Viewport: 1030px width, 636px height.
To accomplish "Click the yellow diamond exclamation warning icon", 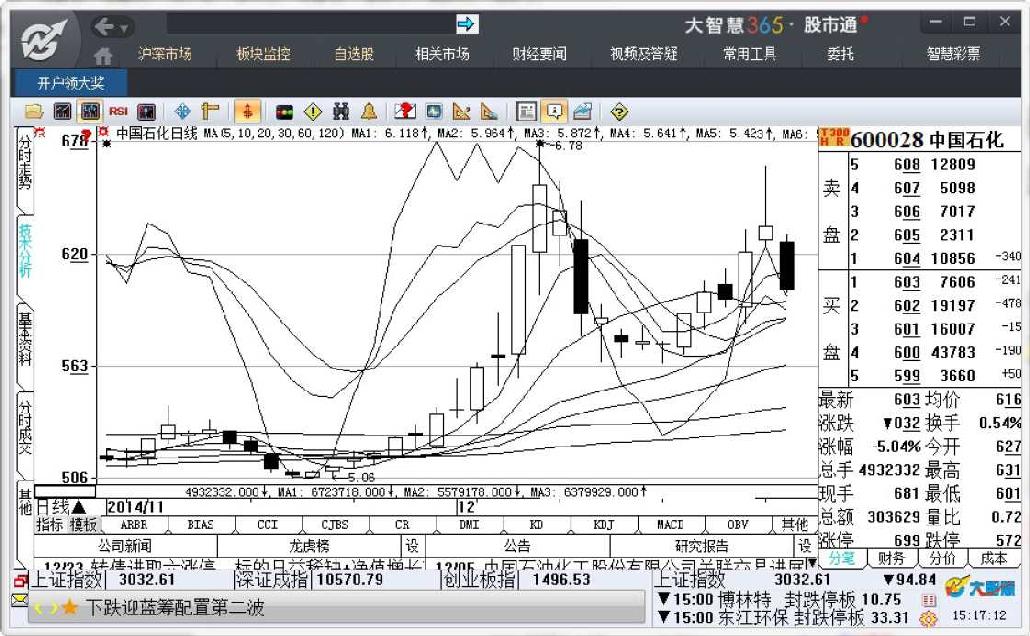I will click(x=313, y=112).
